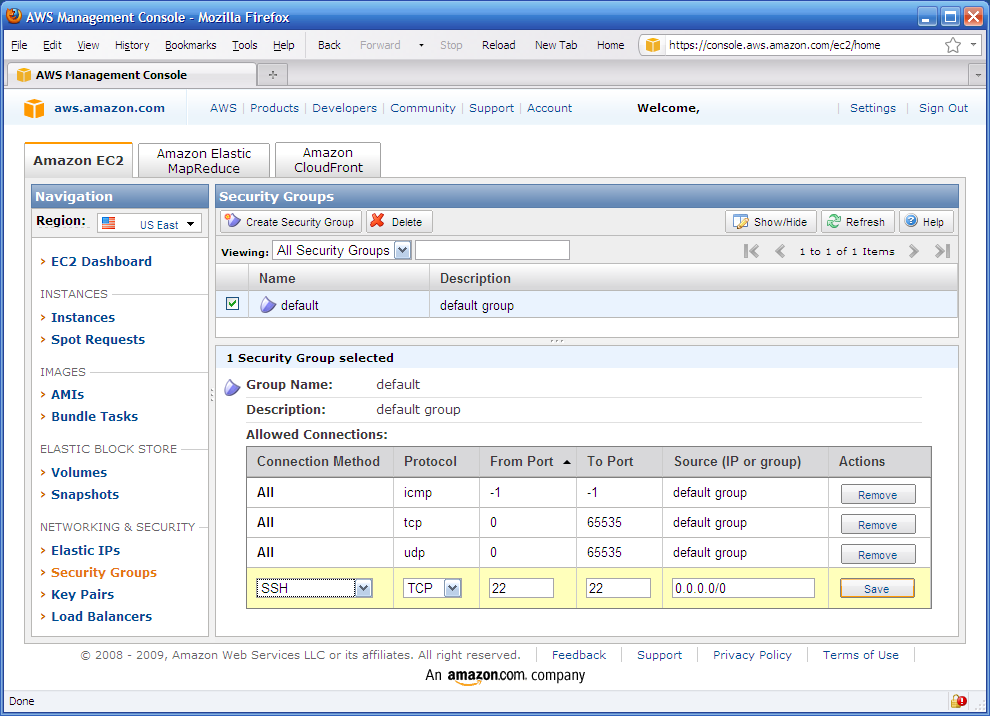Click the bookmark star in address bar
The height and width of the screenshot is (716, 990).
953,45
